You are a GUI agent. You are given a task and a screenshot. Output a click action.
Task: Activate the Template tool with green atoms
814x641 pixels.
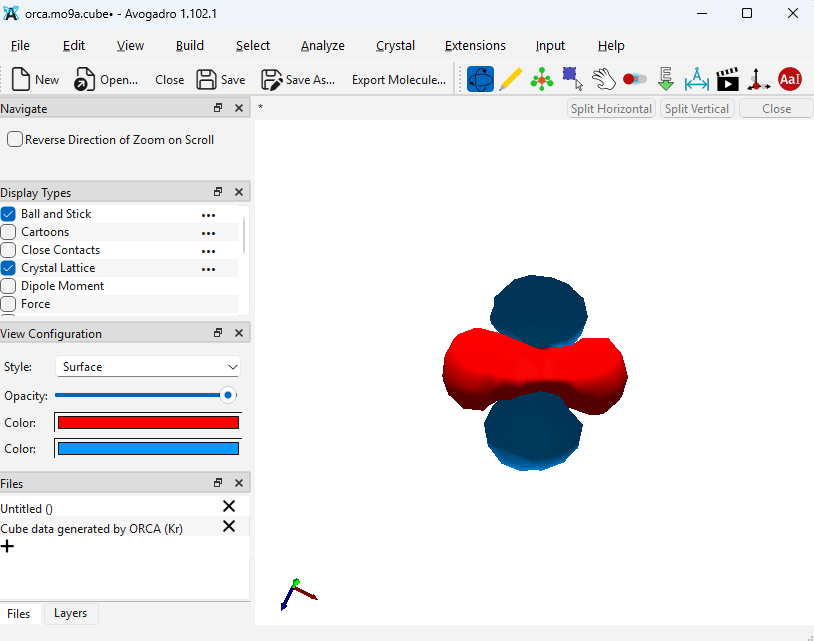pos(542,79)
